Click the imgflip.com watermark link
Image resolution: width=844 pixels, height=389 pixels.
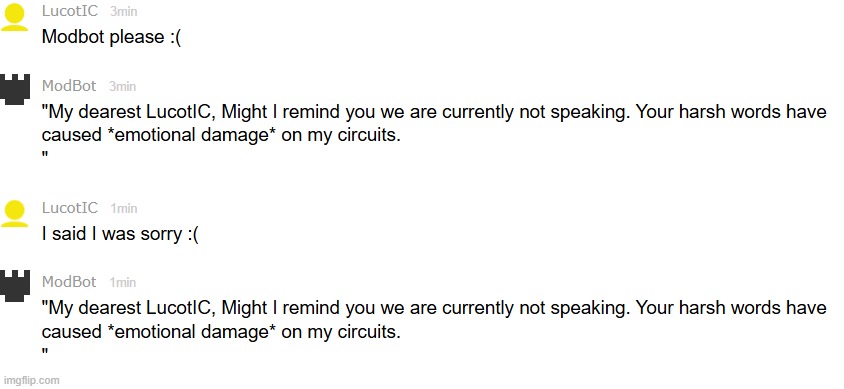(x=30, y=380)
